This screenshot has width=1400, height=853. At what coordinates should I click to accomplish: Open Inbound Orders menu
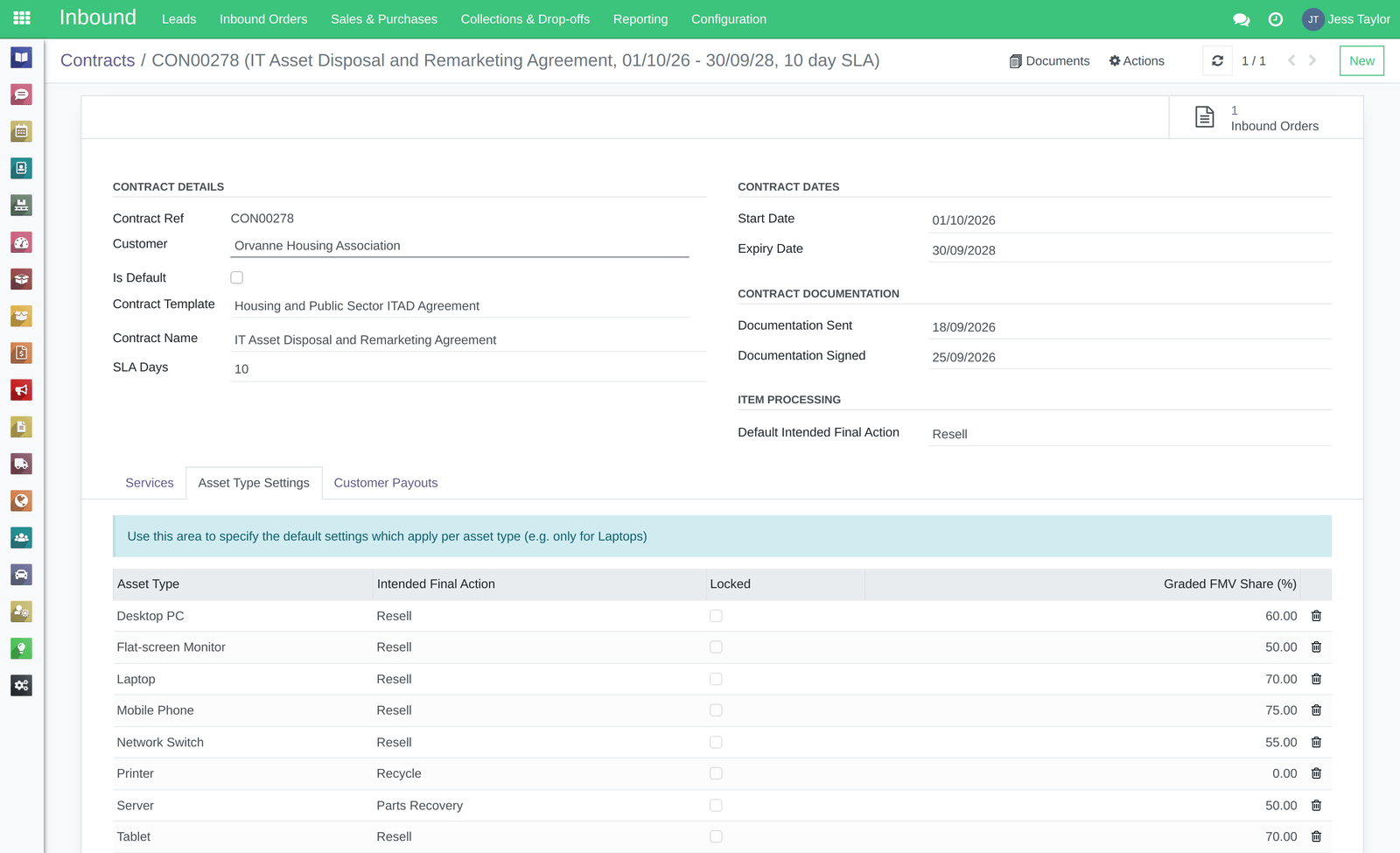pos(263,19)
